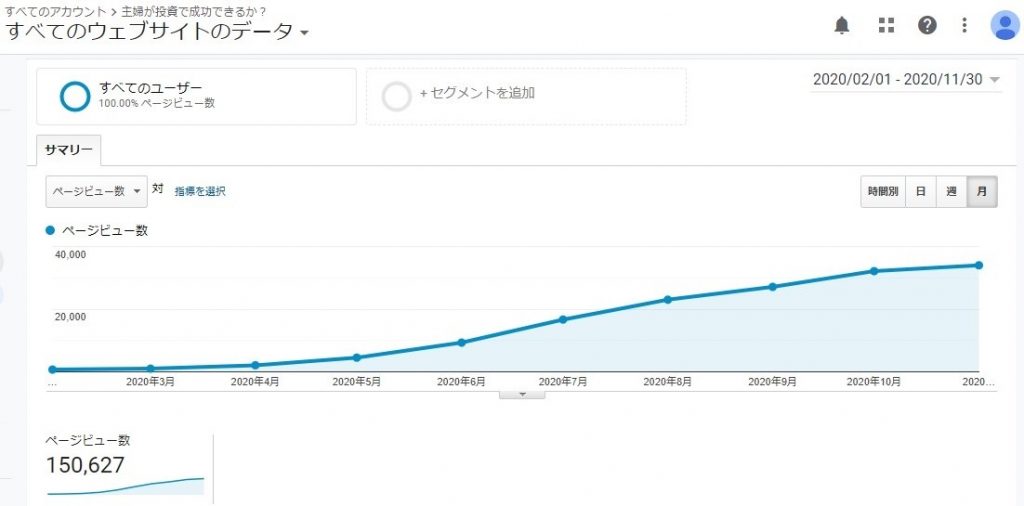Select the サマリー tab
Screen dimensions: 1024x506
68,150
